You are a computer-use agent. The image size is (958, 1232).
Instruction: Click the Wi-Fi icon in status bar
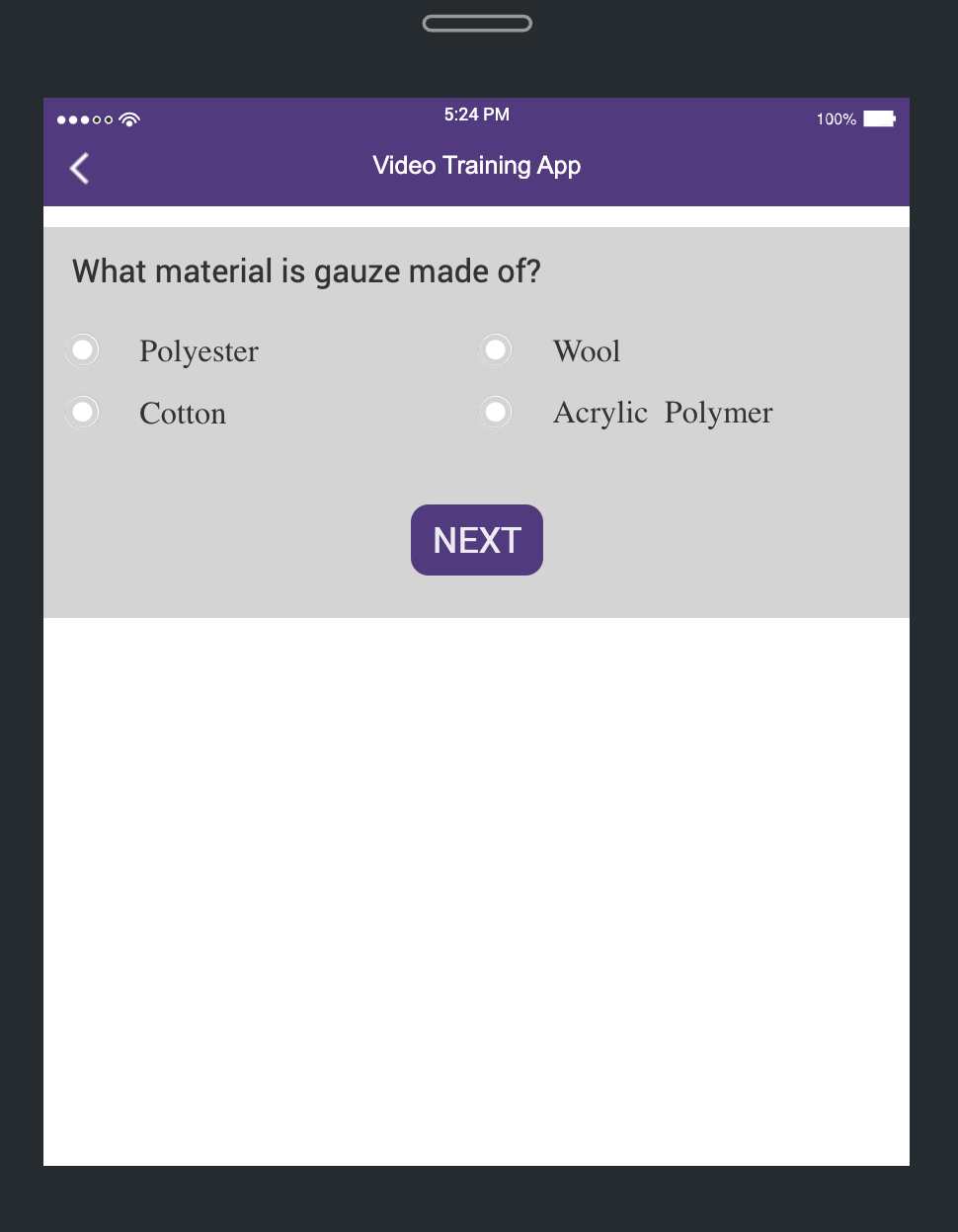coord(129,117)
